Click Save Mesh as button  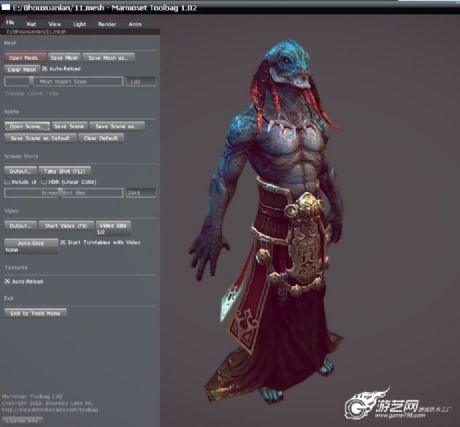[109, 58]
